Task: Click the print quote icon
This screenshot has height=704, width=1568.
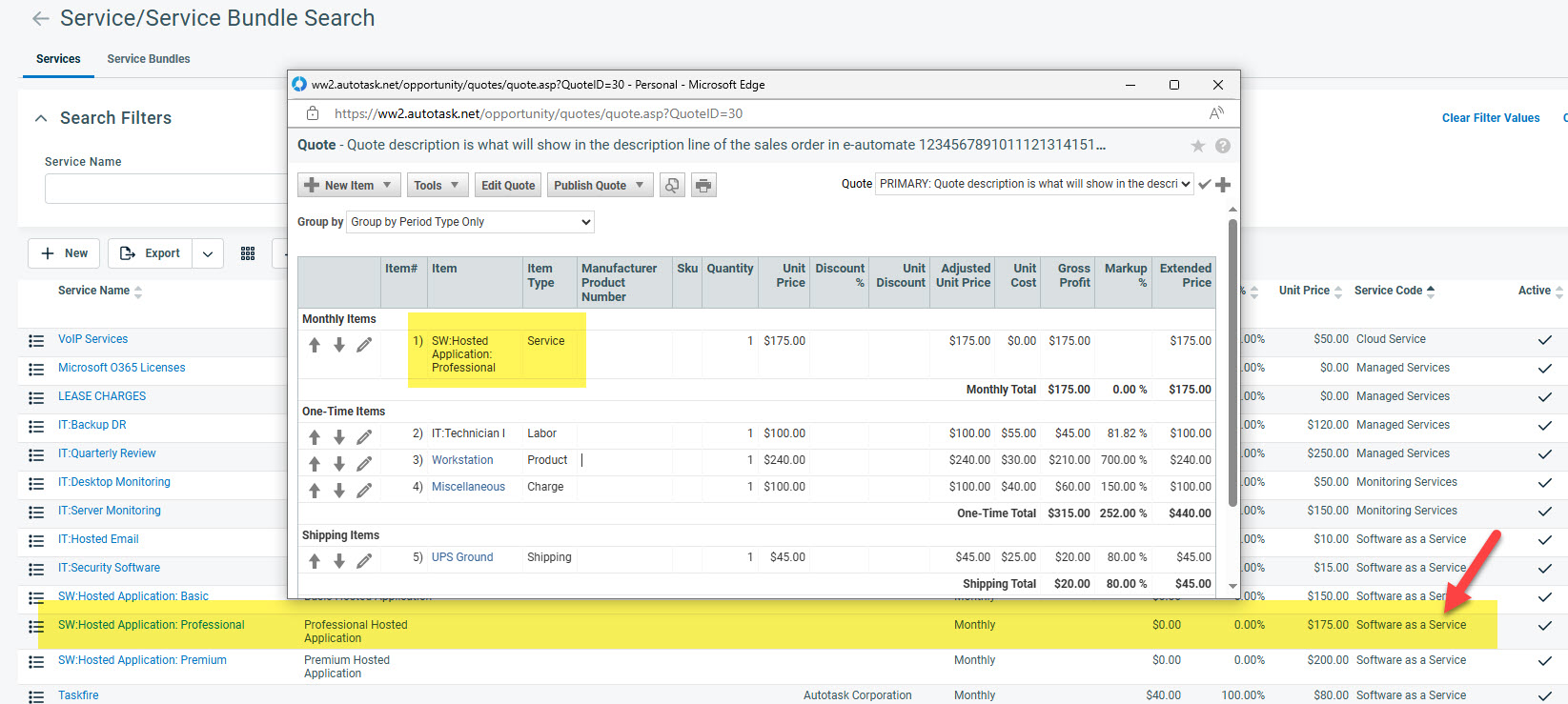Action: tap(703, 185)
